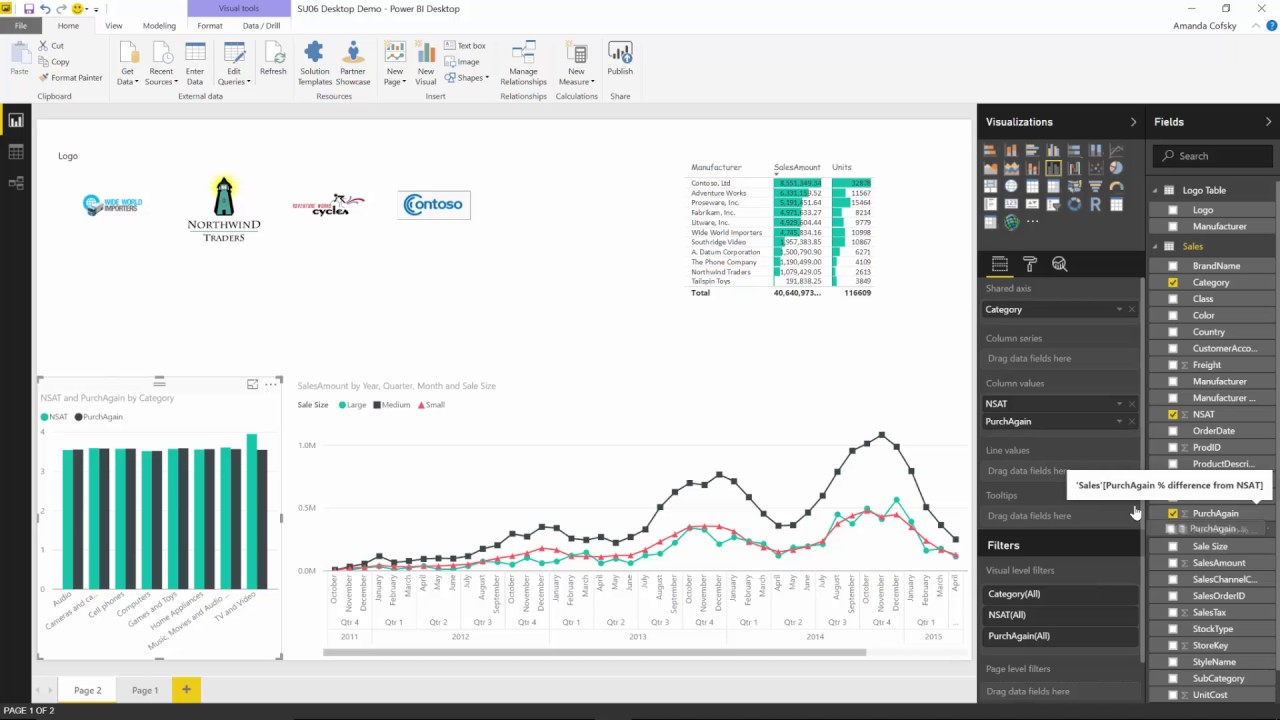Pick the slicer visualization icon
The width and height of the screenshot is (1280, 720).
(1053, 204)
